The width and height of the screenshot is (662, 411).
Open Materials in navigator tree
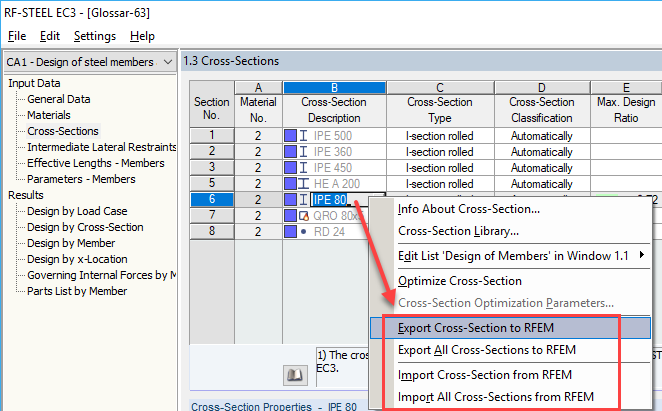click(x=49, y=115)
